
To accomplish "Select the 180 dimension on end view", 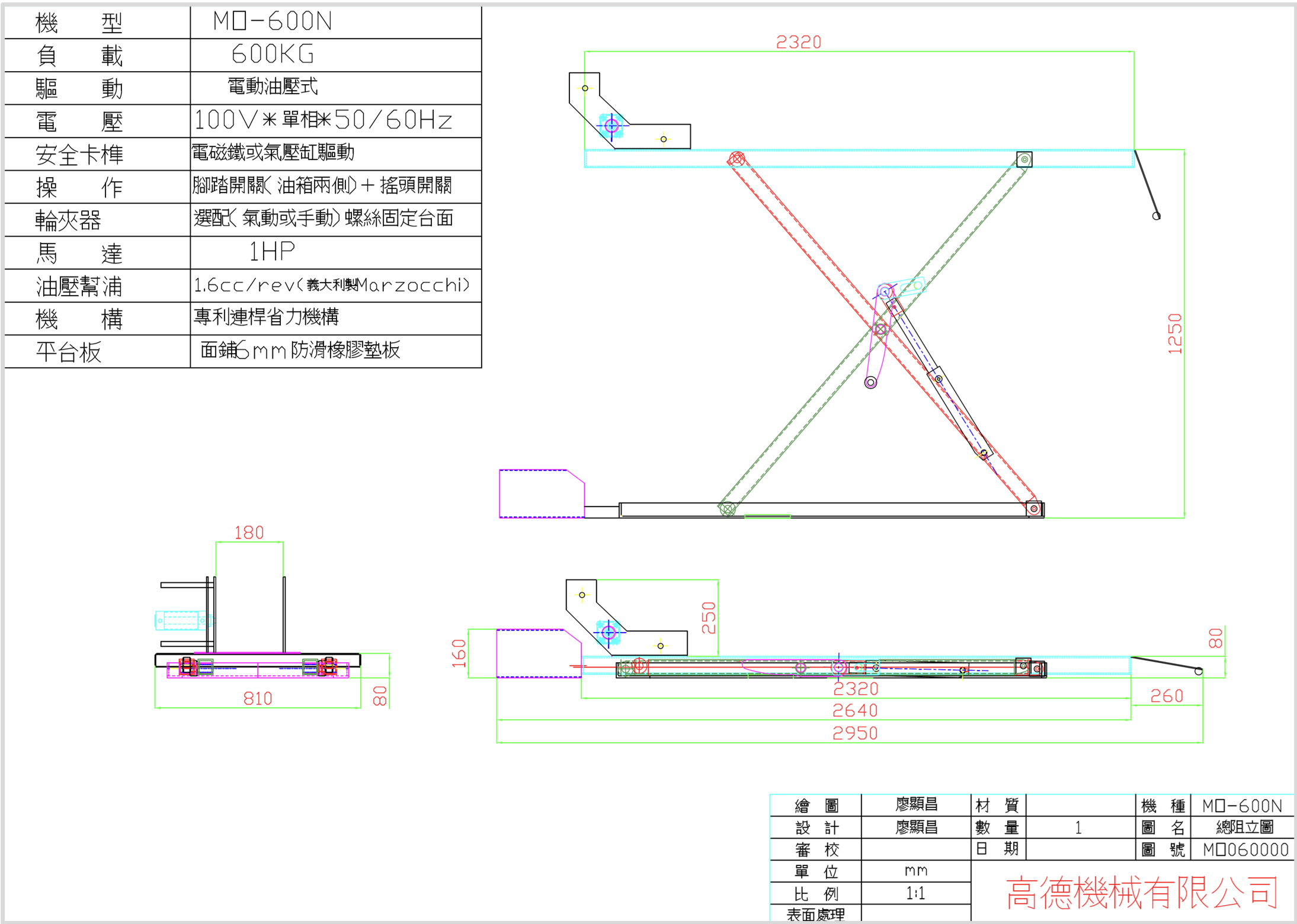I will pos(249,532).
